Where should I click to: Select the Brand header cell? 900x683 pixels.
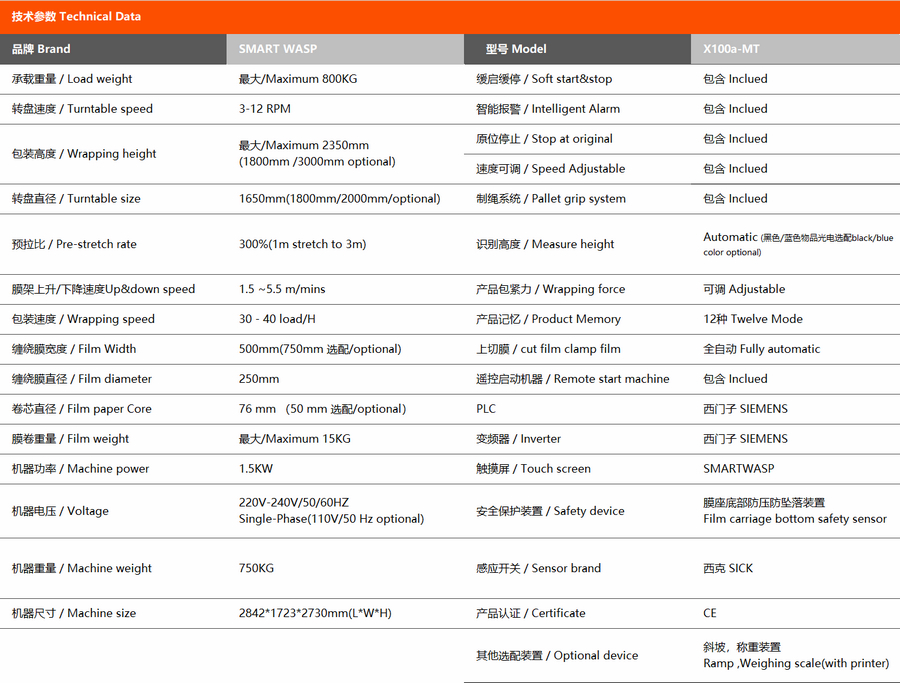(x=41, y=49)
